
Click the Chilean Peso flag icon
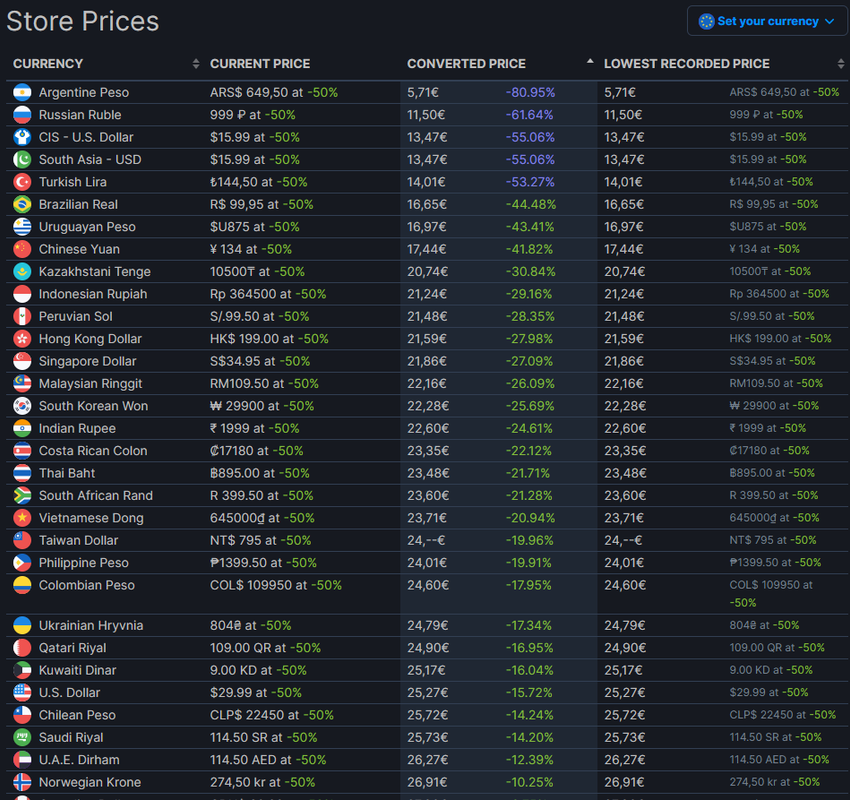point(22,715)
